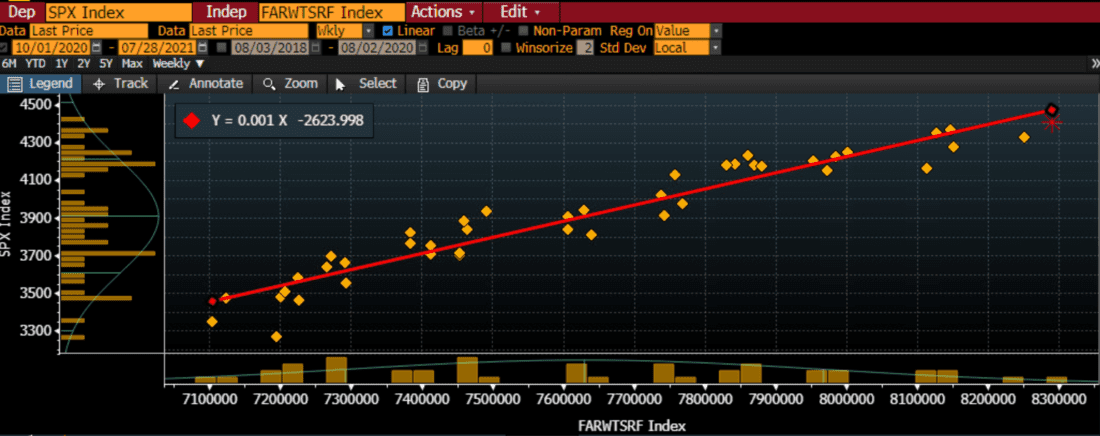Toggle the Beta +/- checkbox

tap(448, 31)
